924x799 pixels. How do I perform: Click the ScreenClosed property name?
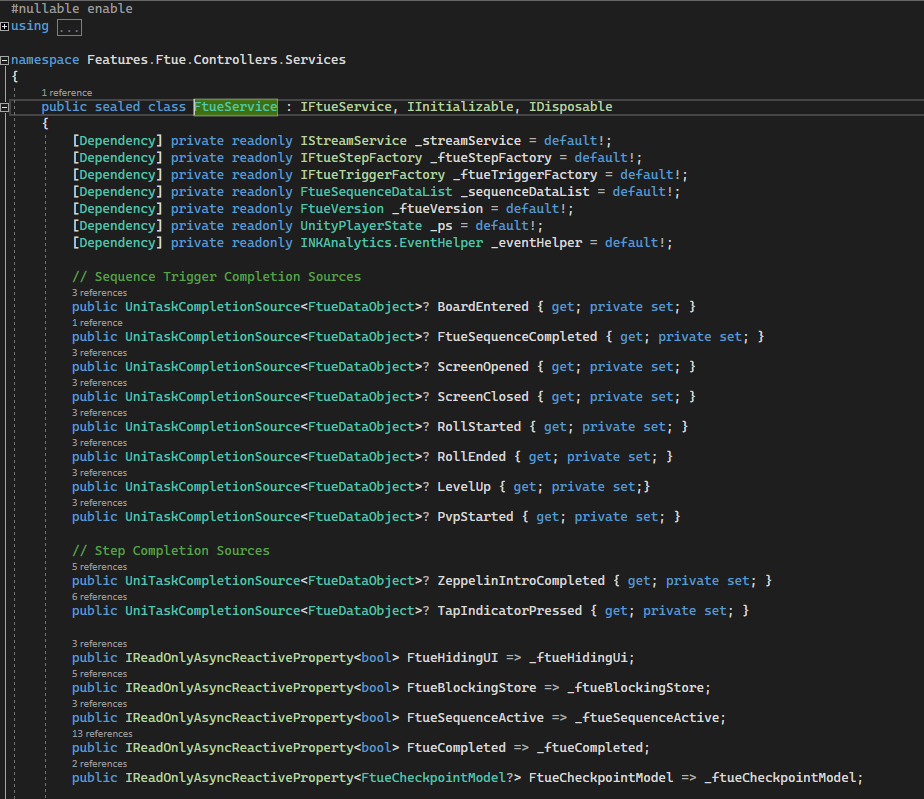coord(483,397)
